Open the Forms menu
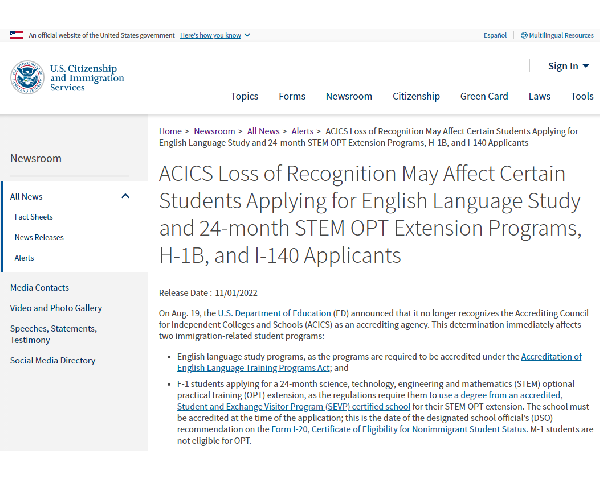 [292, 96]
